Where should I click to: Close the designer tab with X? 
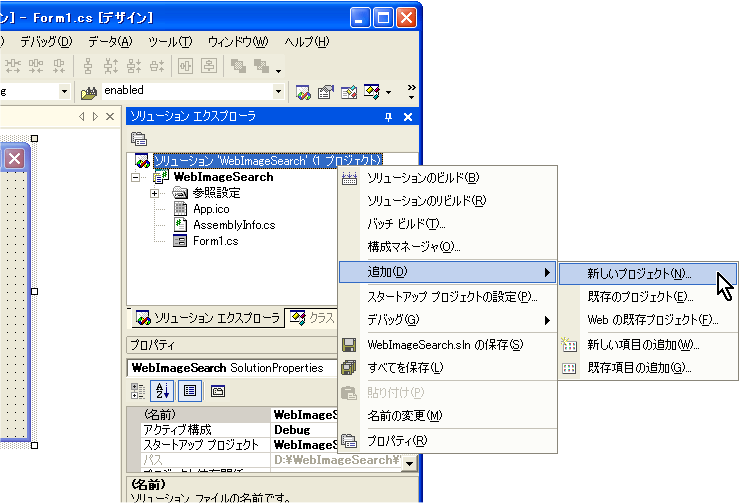tap(110, 116)
